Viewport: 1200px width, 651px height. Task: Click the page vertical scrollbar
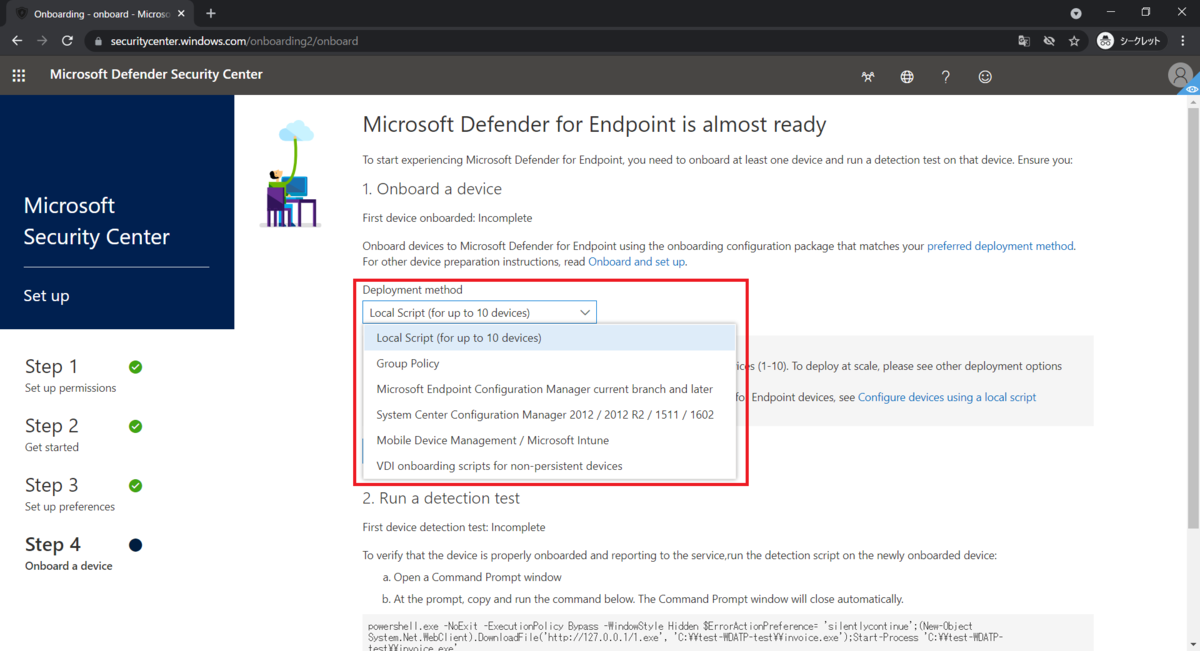click(x=1194, y=320)
